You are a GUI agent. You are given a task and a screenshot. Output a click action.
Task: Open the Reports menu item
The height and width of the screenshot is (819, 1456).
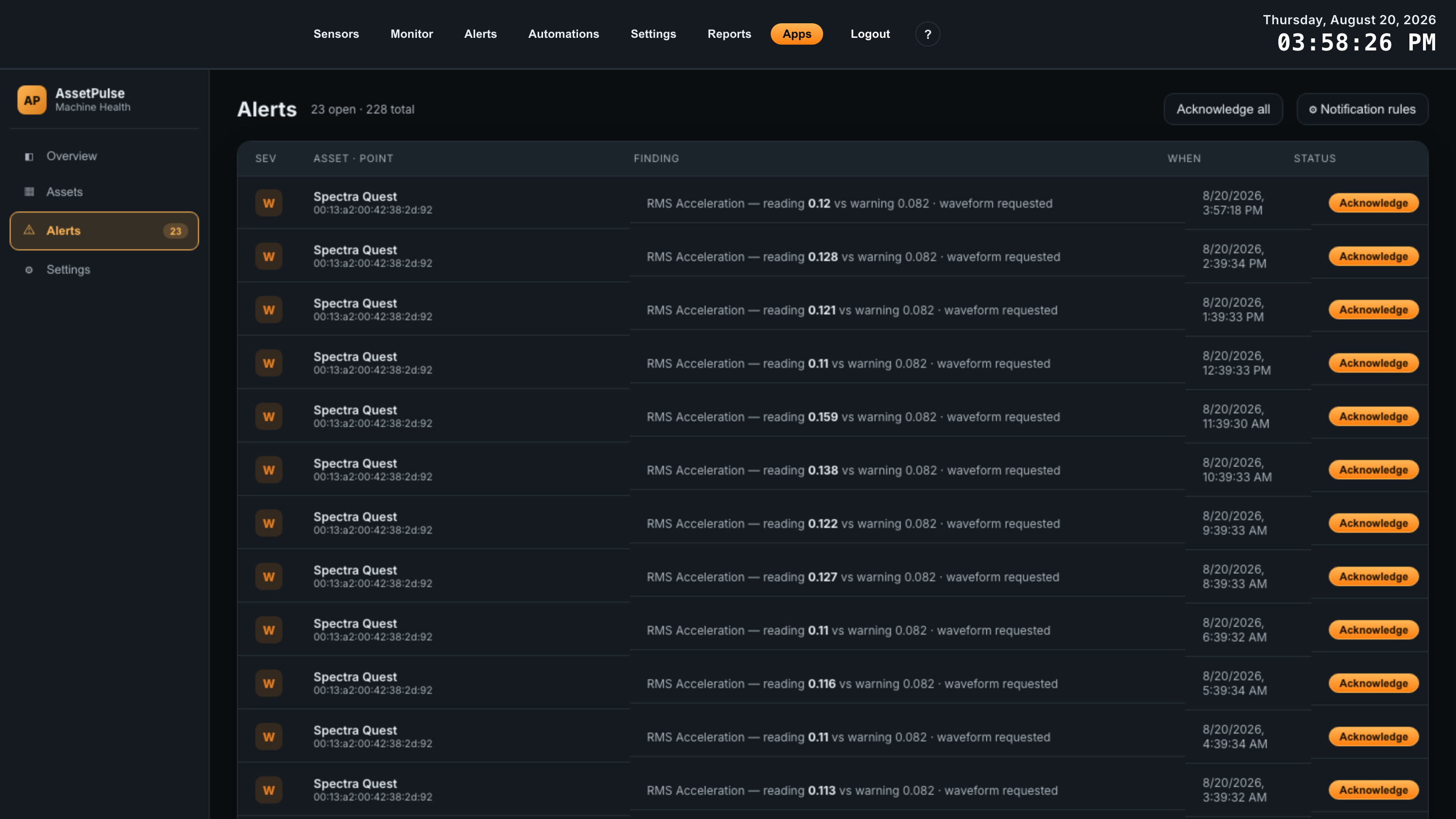click(729, 34)
